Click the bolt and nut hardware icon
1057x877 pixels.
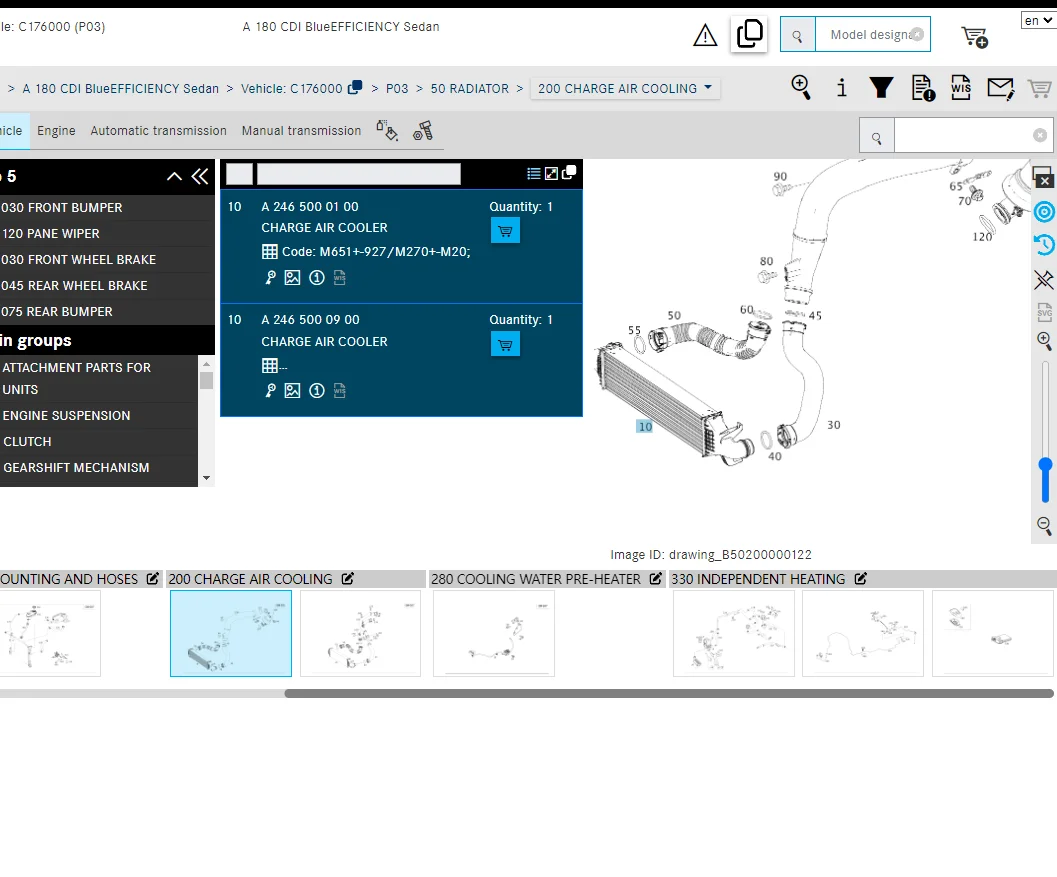tap(422, 131)
